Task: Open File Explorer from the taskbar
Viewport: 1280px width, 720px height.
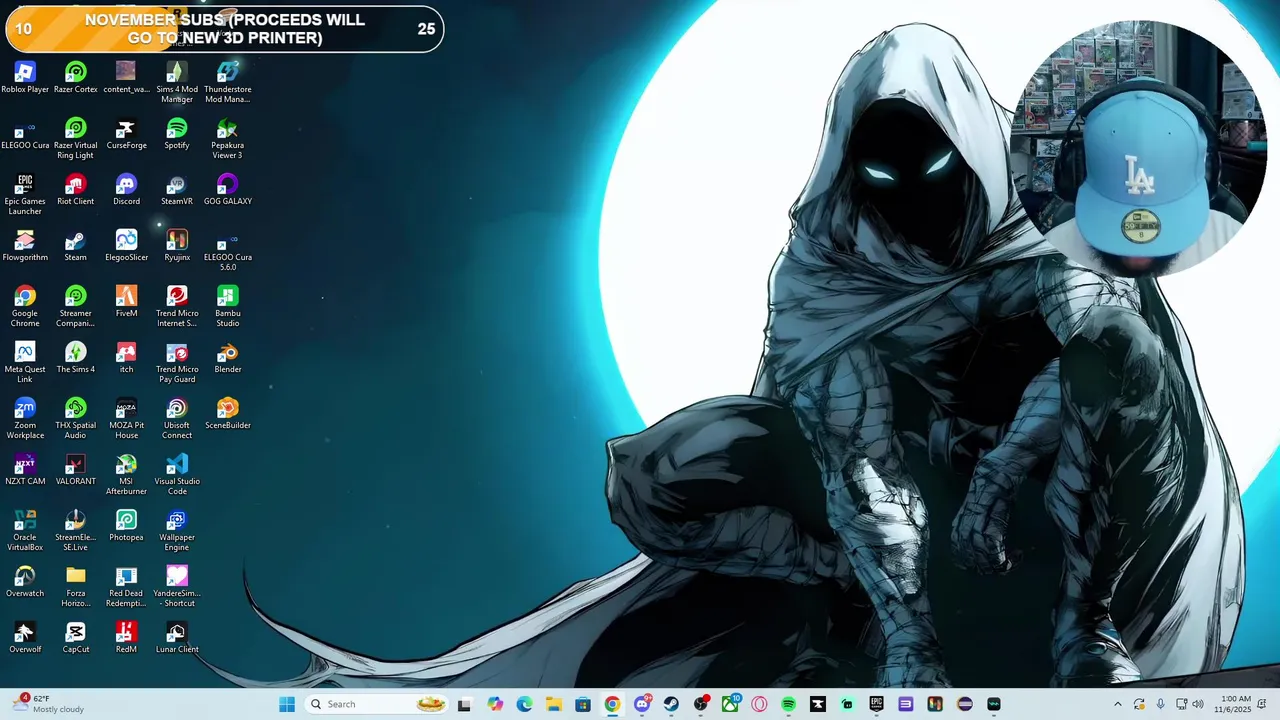Action: 553,704
